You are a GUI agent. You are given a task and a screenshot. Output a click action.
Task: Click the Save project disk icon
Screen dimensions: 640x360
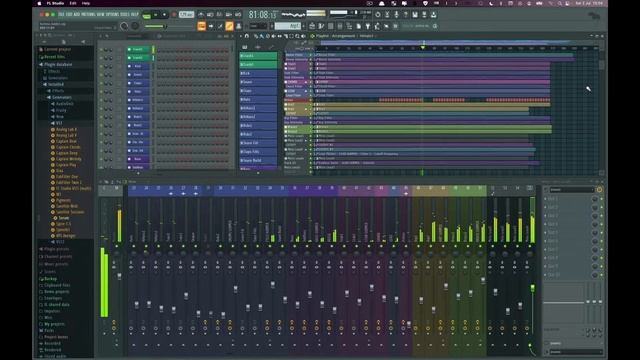click(415, 15)
